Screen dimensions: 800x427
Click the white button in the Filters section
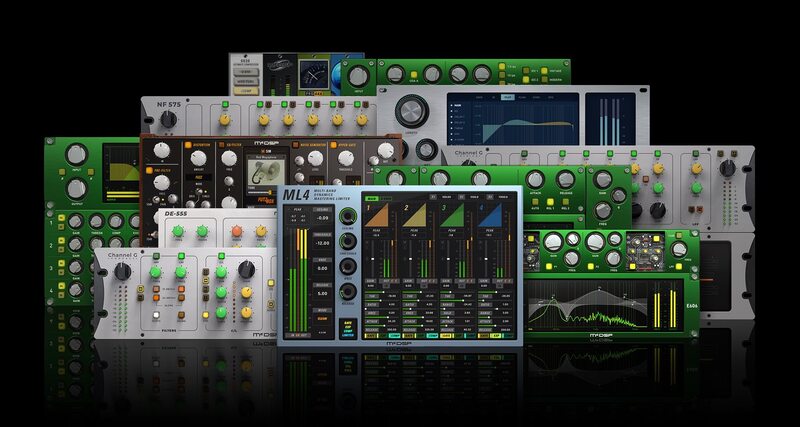(156, 315)
